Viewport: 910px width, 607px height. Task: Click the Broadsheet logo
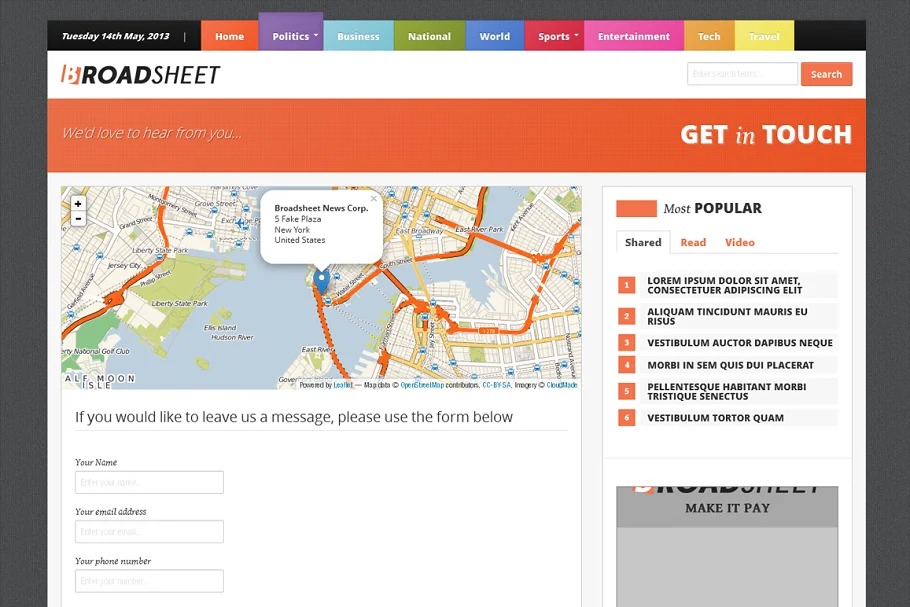click(x=140, y=74)
